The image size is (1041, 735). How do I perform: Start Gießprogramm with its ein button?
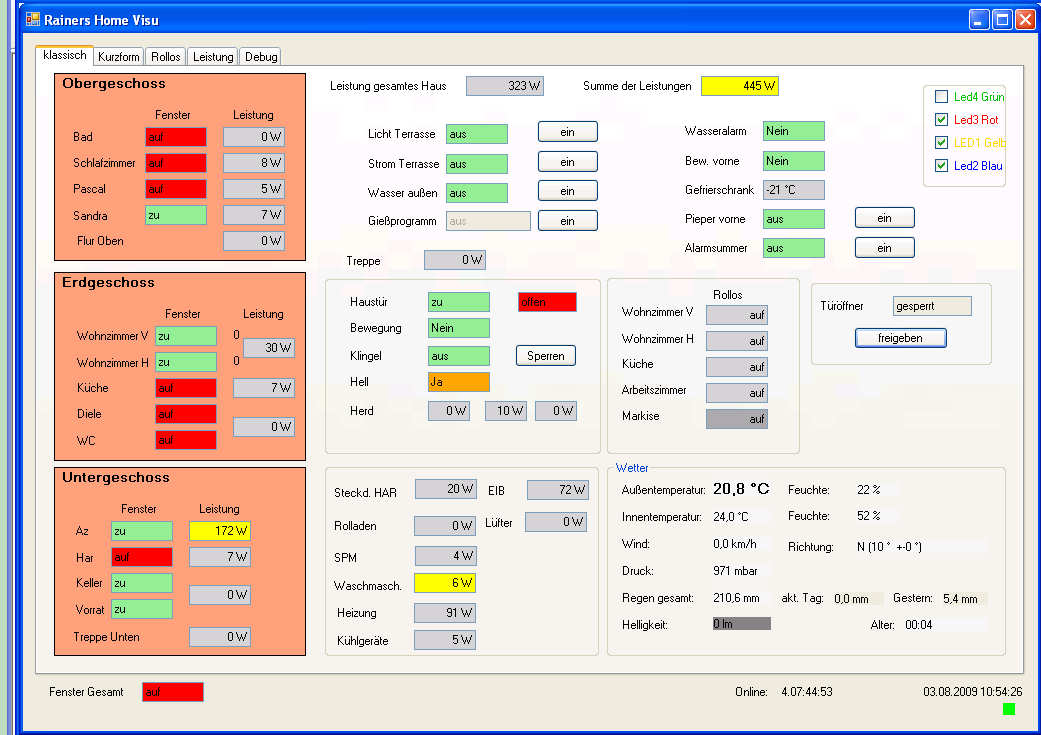tap(567, 221)
